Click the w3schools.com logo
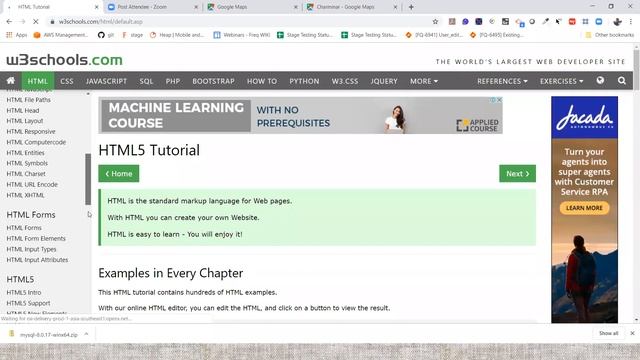The width and height of the screenshot is (640, 360). 64,60
